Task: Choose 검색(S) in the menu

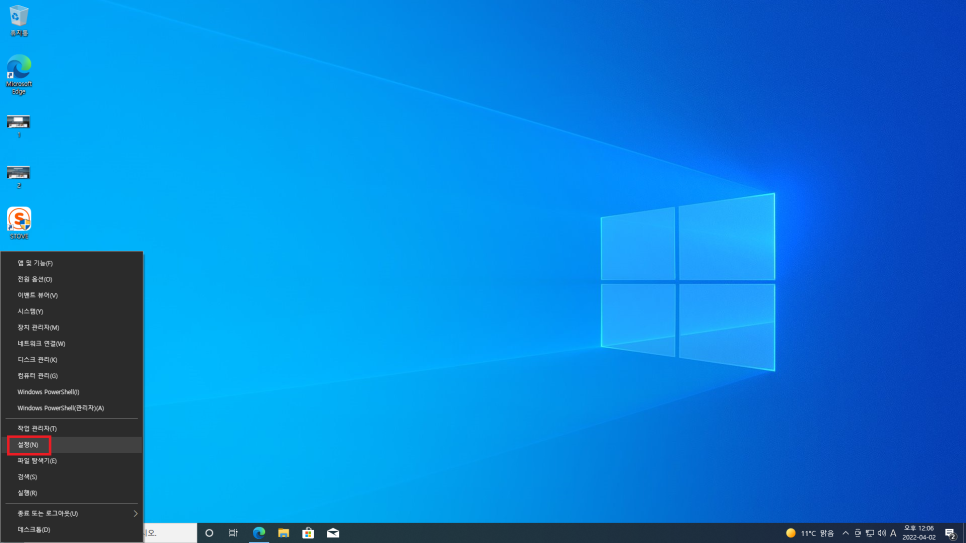Action: (x=71, y=476)
